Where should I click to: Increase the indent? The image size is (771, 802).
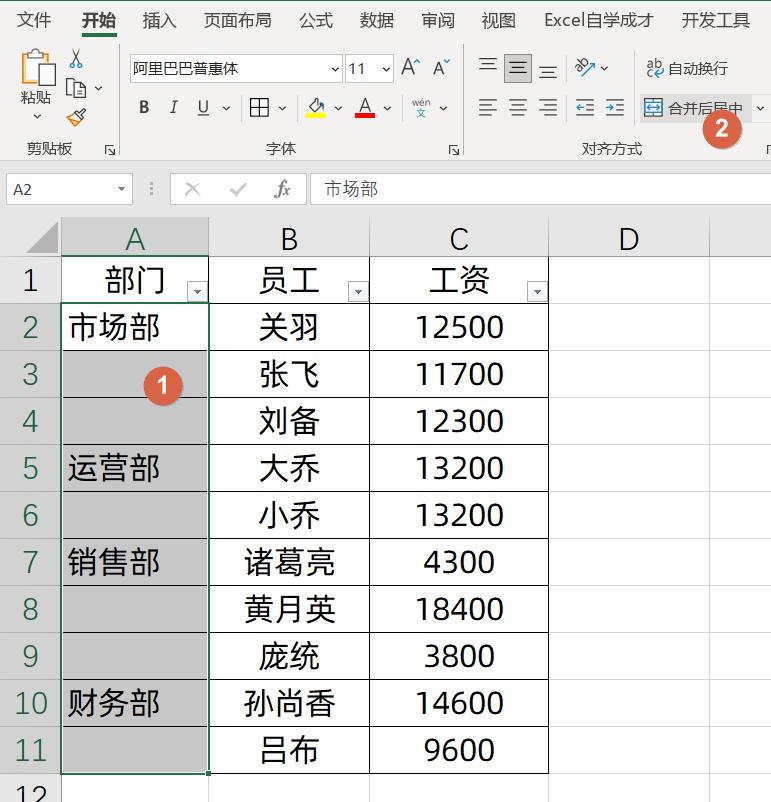[x=614, y=108]
